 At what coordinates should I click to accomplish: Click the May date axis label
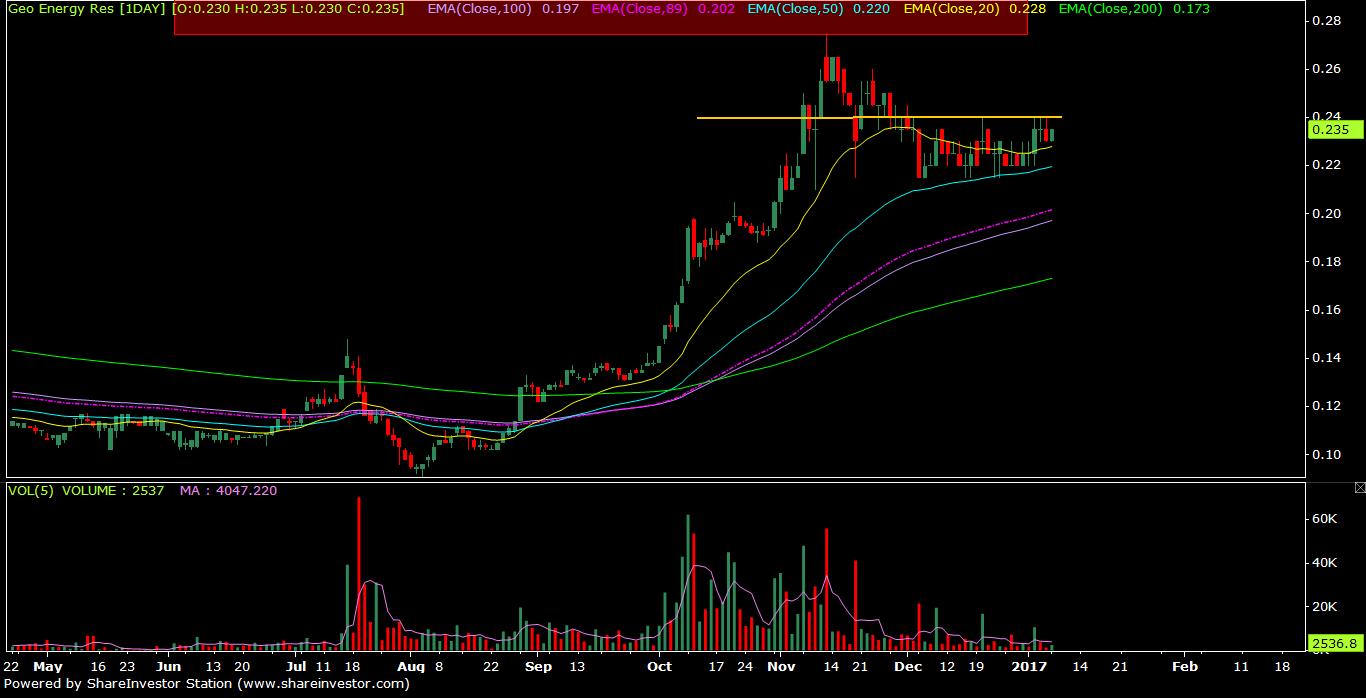click(x=48, y=666)
